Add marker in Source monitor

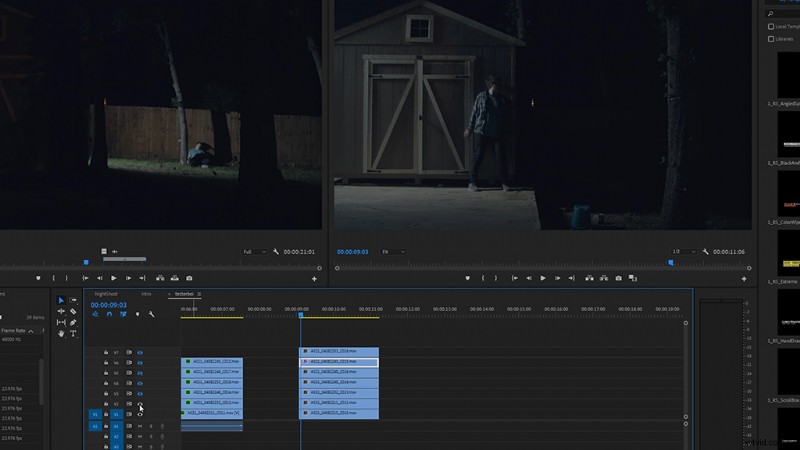tap(38, 279)
